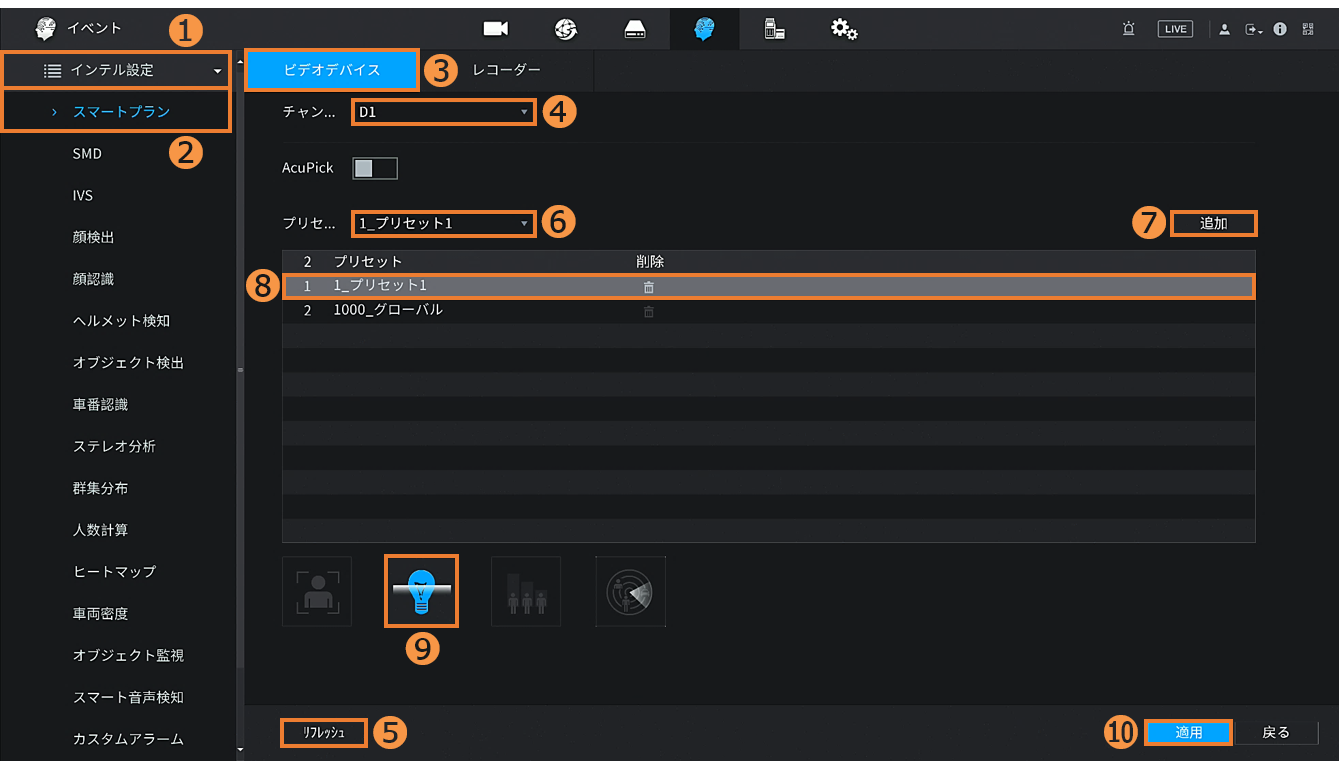Click the gears system settings icon
The height and width of the screenshot is (782, 1339).
(x=844, y=29)
